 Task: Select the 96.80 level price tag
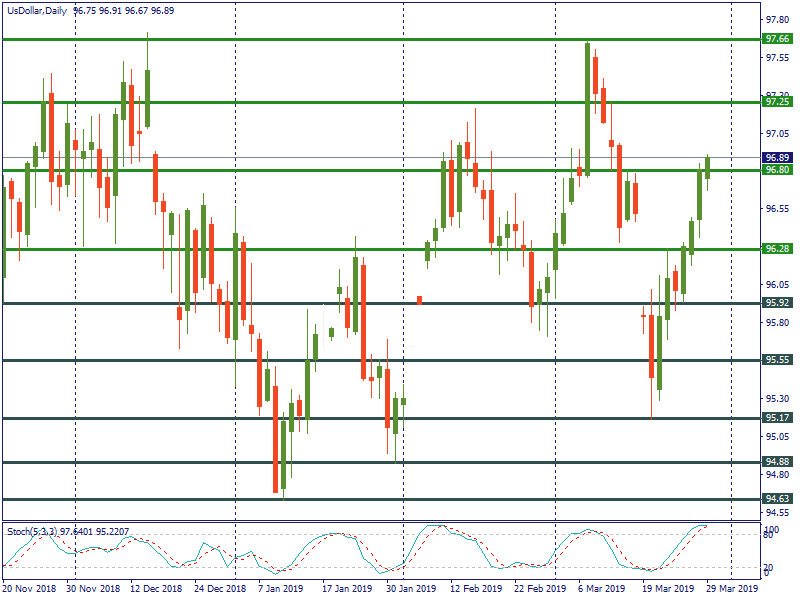pos(777,170)
